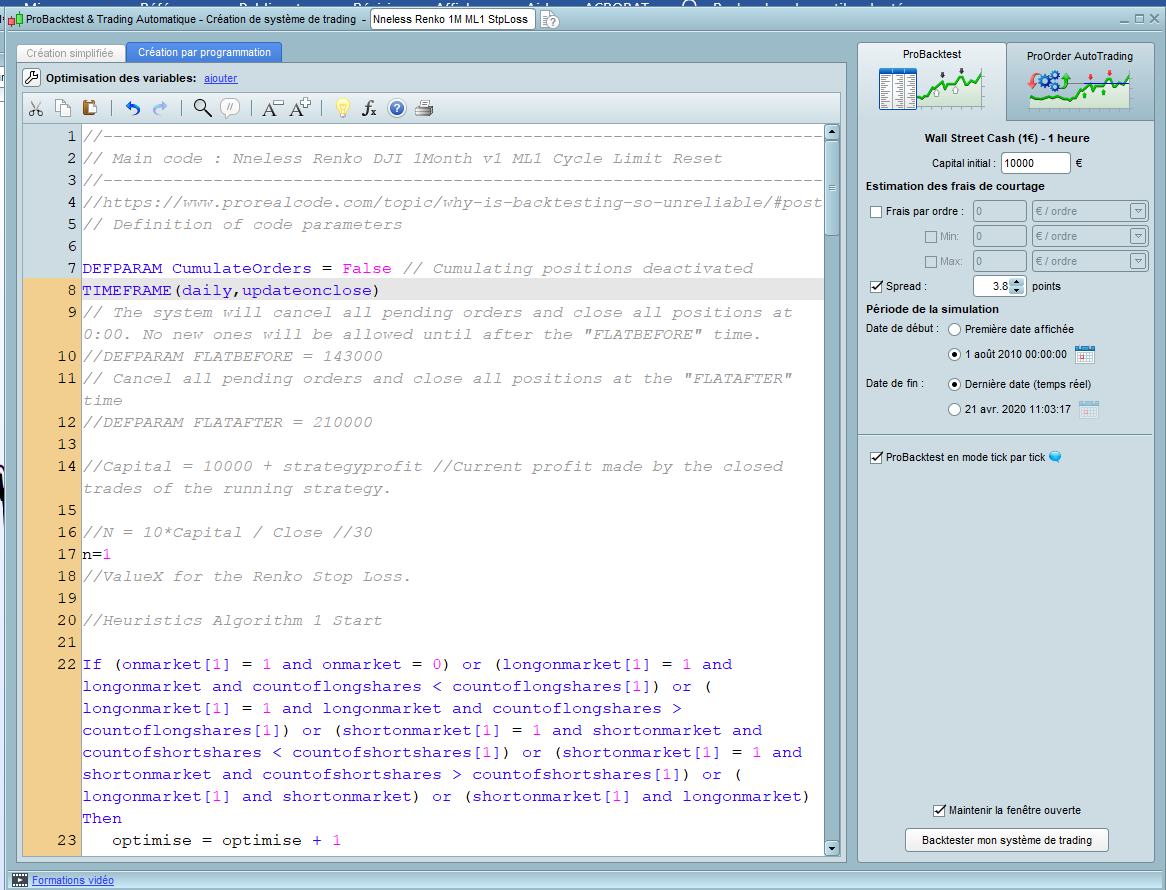Open the search magnifier tool
Viewport: 1166px width, 890px height.
point(202,109)
